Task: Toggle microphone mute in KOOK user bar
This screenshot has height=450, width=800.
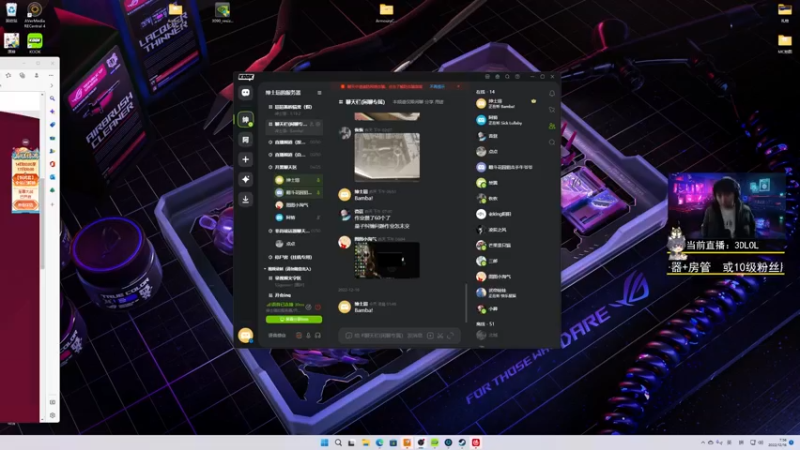Action: tap(308, 336)
